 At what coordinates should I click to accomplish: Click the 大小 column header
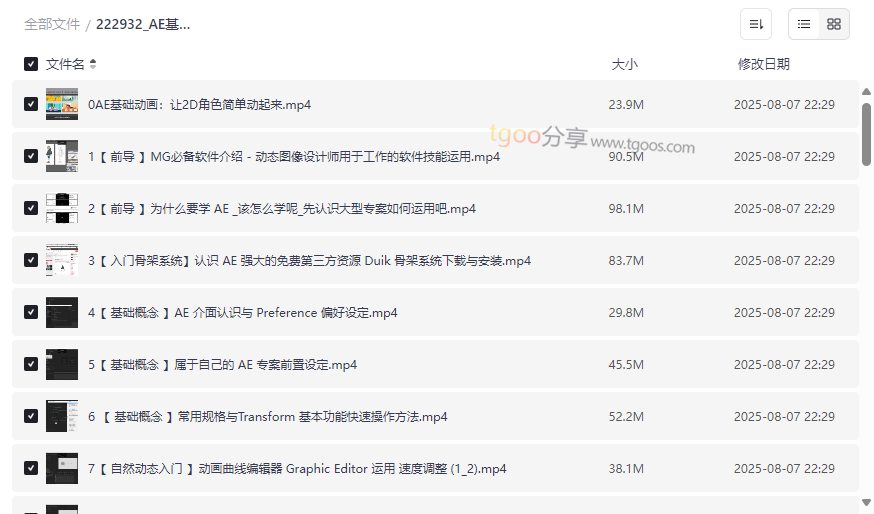[x=624, y=64]
